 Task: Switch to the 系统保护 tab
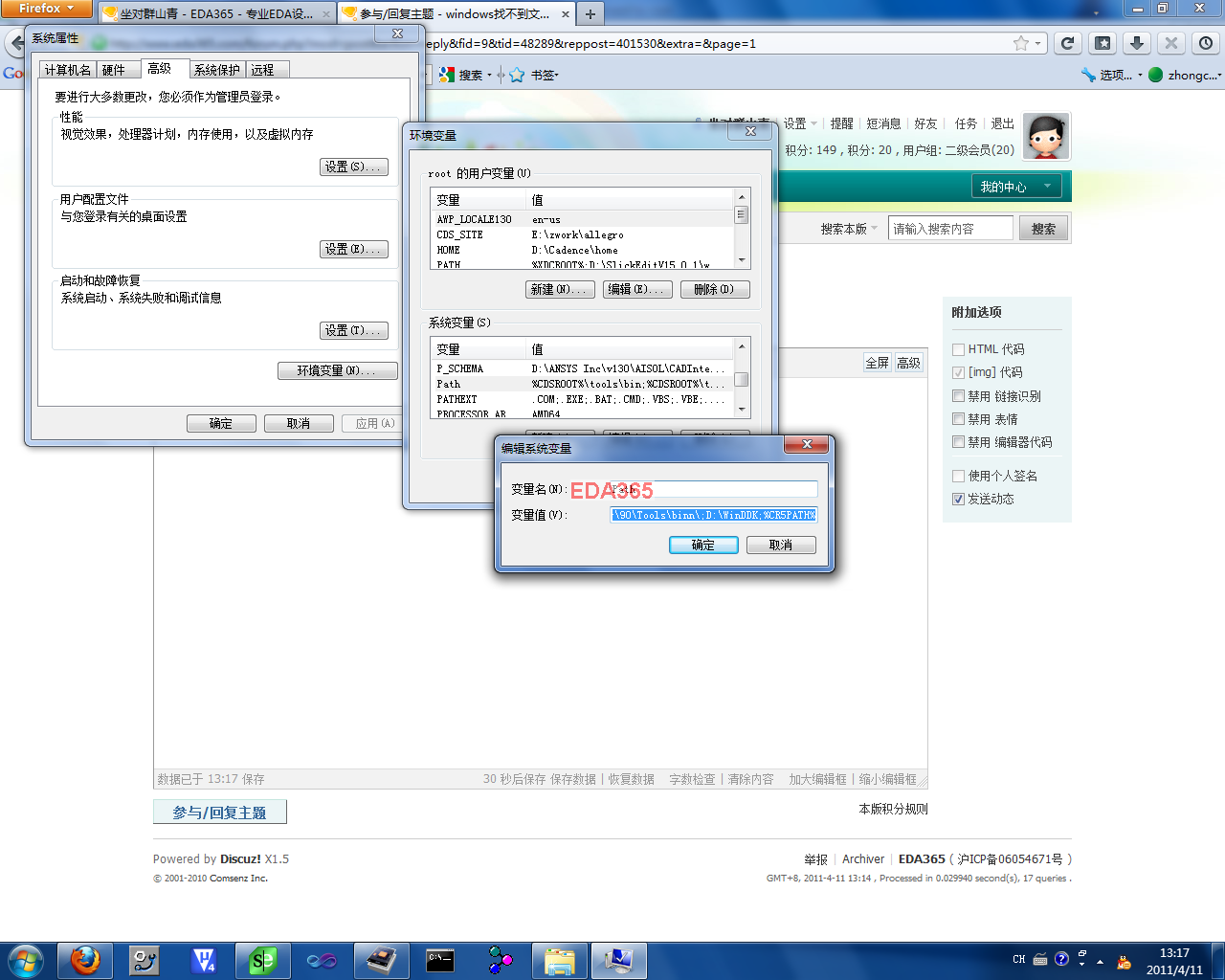click(x=217, y=70)
